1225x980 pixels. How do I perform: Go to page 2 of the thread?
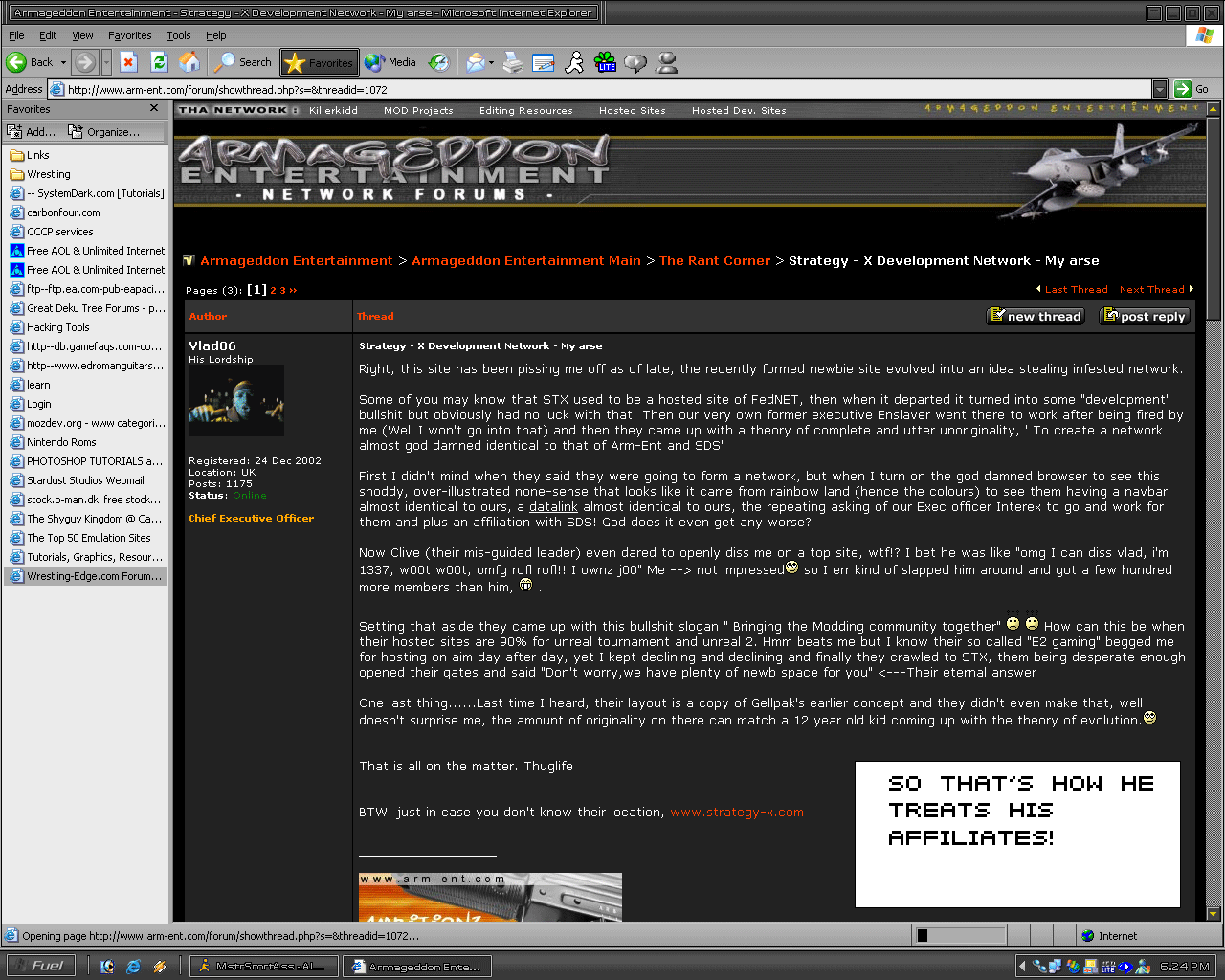tap(273, 290)
